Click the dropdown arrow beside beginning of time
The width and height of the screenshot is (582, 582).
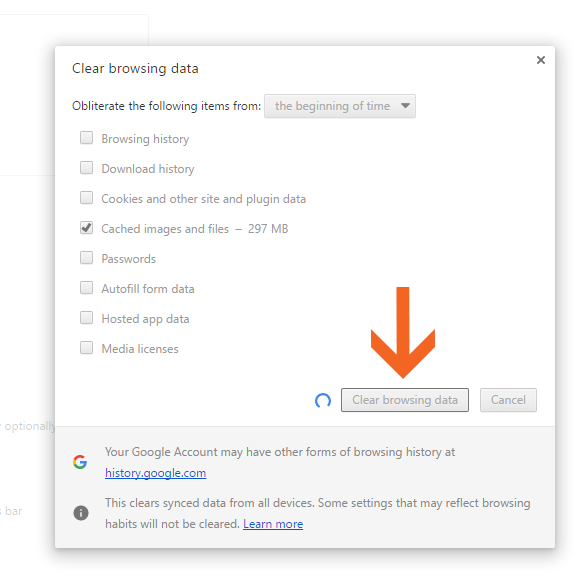pos(405,106)
